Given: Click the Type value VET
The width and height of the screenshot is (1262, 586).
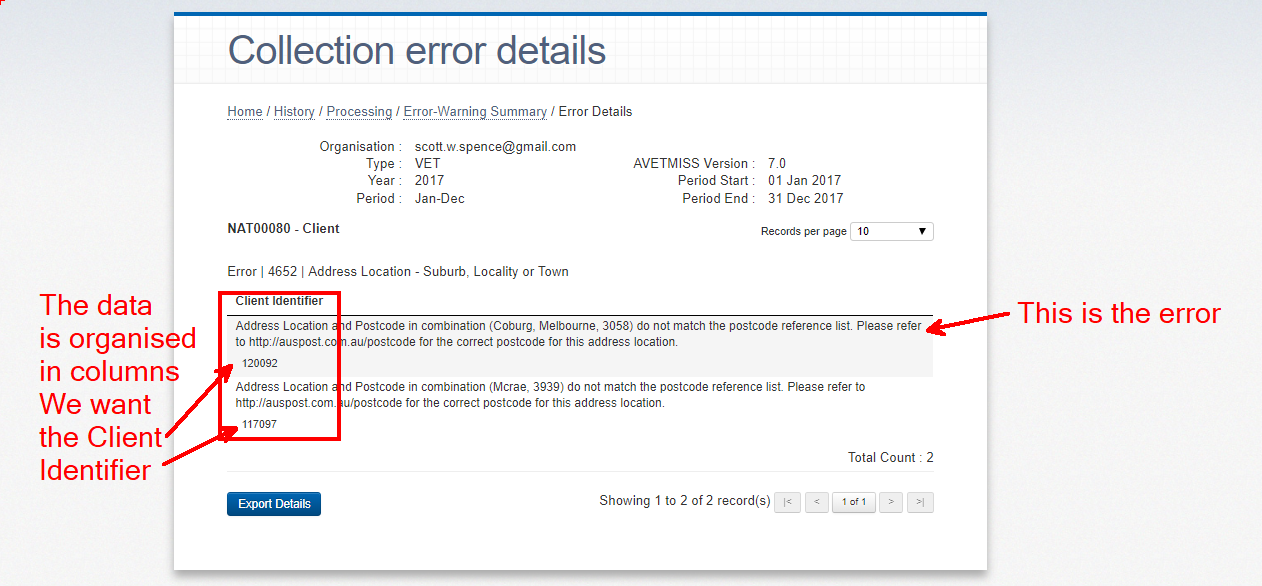Looking at the screenshot, I should (x=428, y=164).
